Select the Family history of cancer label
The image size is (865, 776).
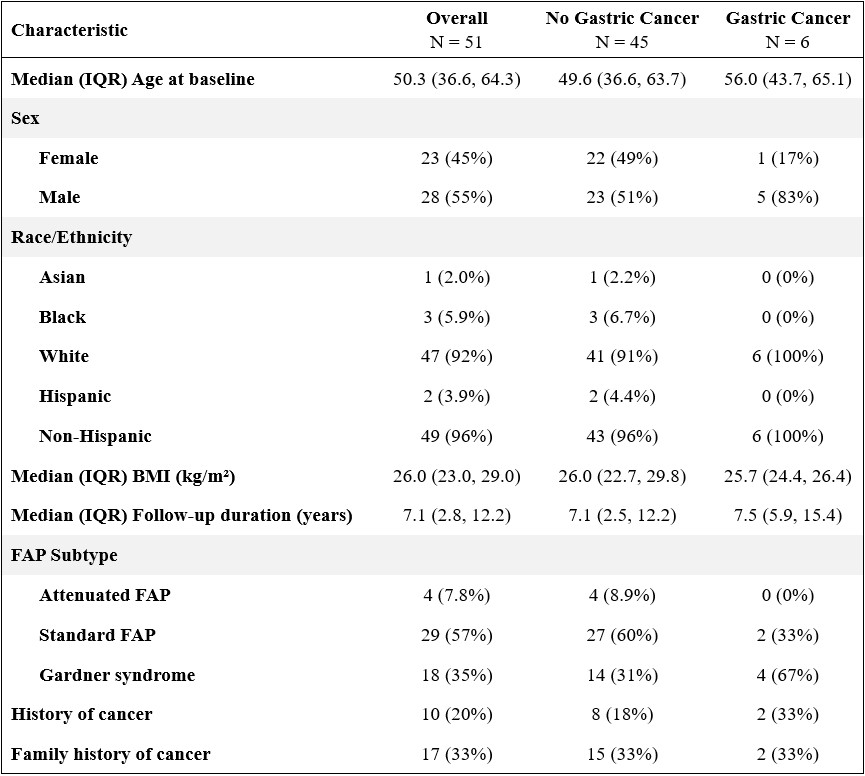tap(111, 755)
